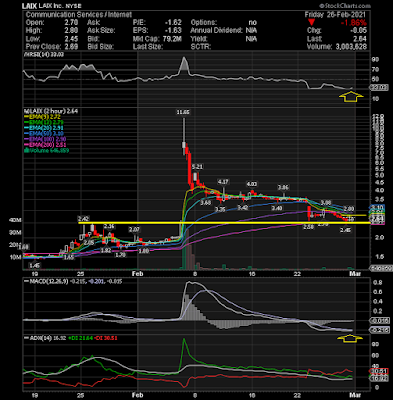This screenshot has height=400, width=393.
Task: Click the date Friday 26-Feb-2021
Action: (x=335, y=15)
